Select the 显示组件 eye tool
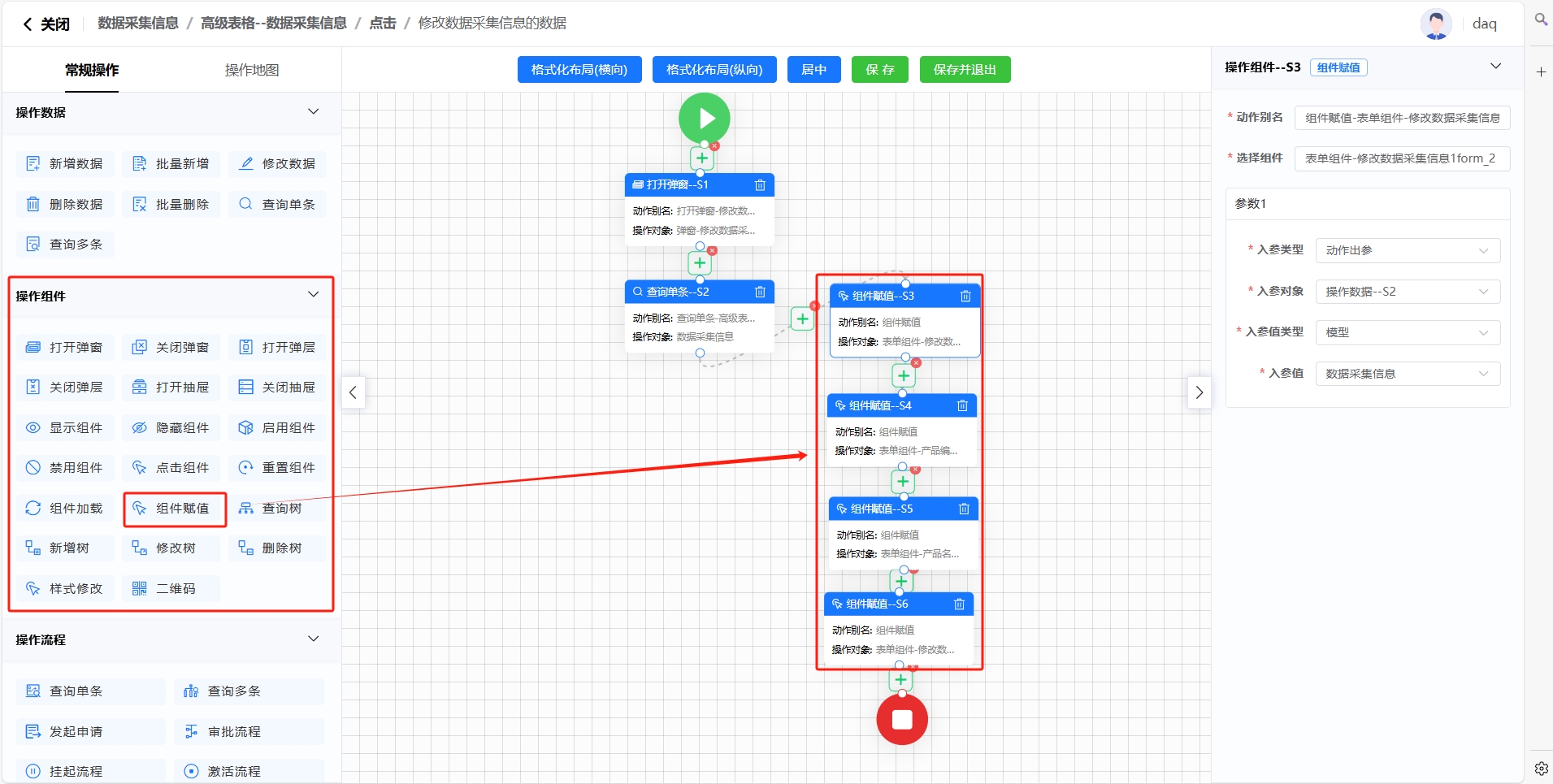 [65, 427]
